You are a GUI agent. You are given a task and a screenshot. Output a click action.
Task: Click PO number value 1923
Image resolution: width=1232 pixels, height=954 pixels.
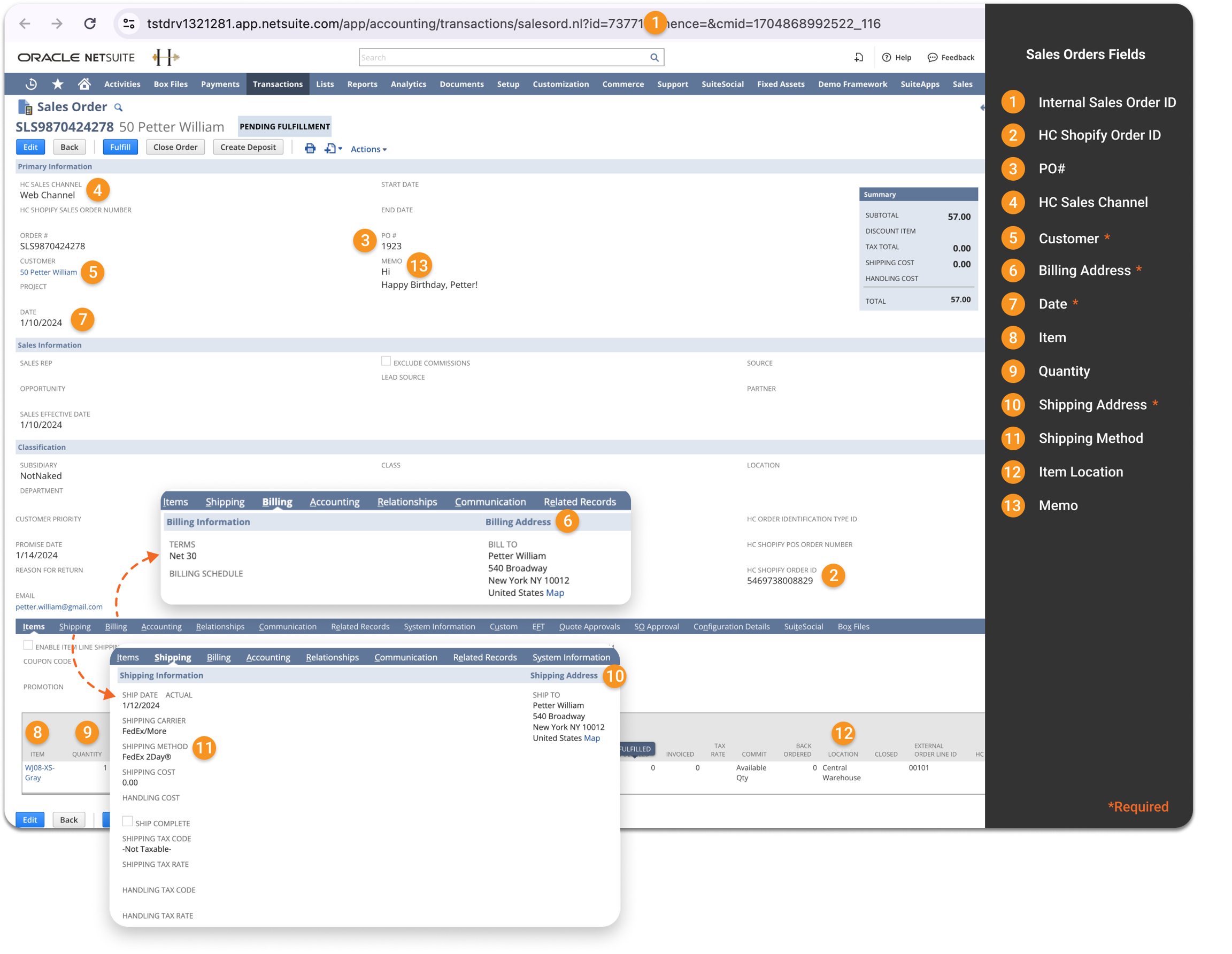click(x=391, y=246)
